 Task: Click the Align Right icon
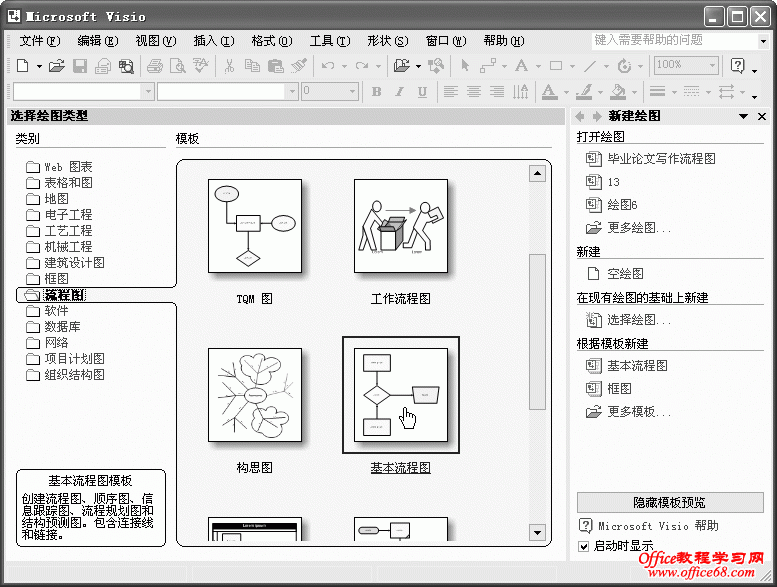coord(497,92)
